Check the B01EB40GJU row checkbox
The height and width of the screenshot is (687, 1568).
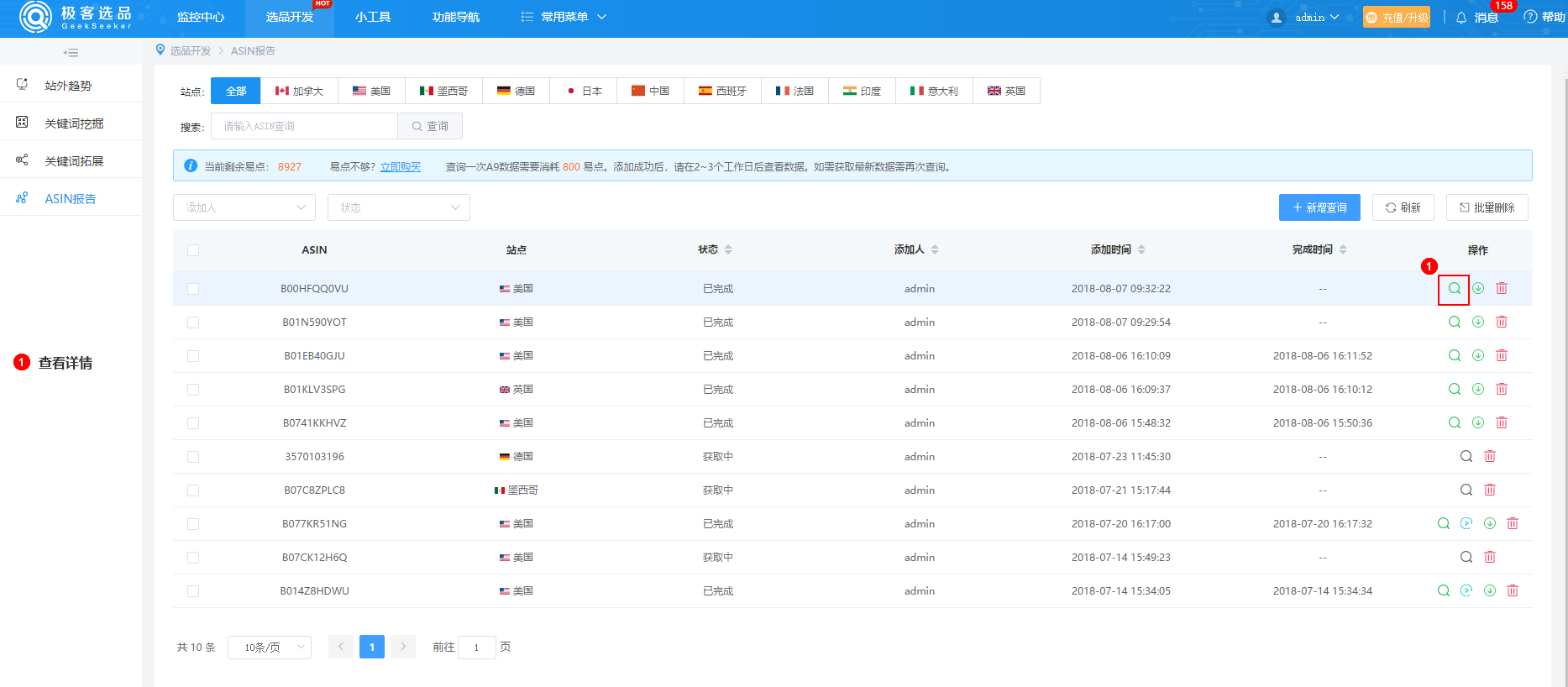[193, 356]
